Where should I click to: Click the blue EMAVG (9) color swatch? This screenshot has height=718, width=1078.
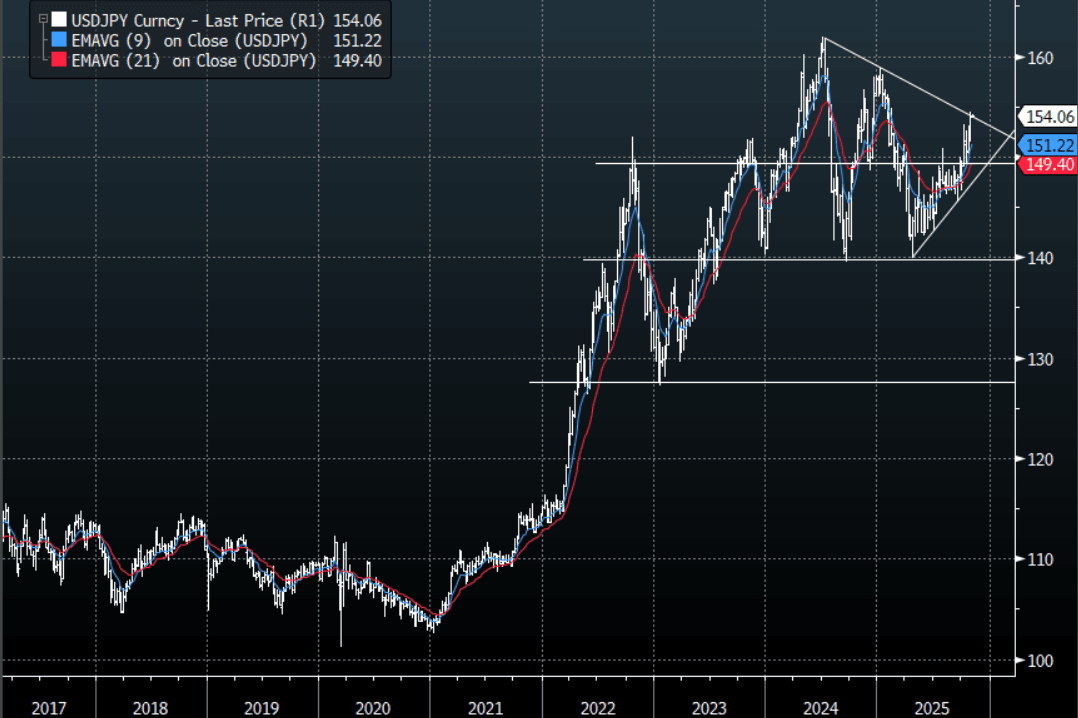pos(60,40)
